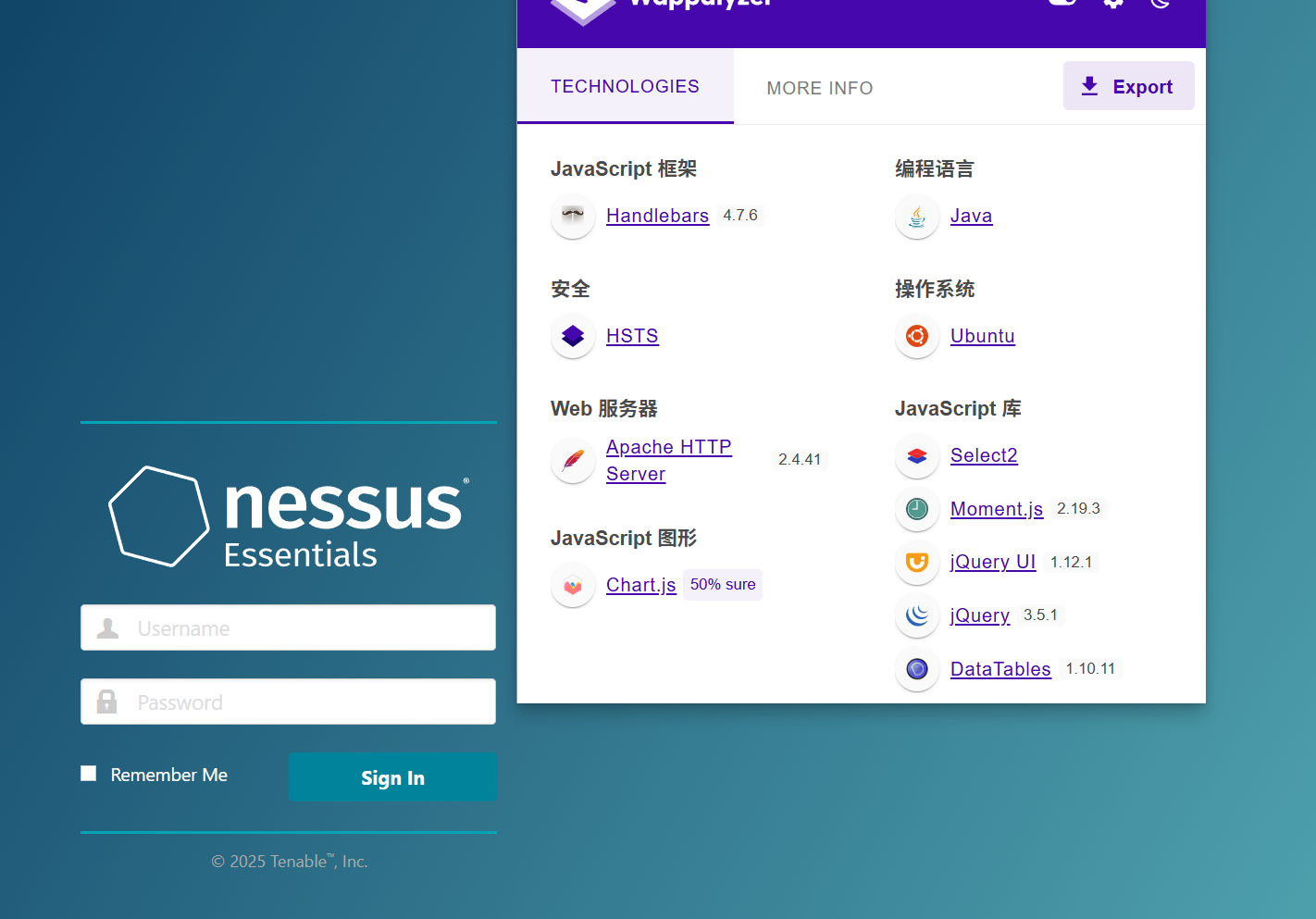
Task: Click the jQuery swirl icon
Action: 917,615
